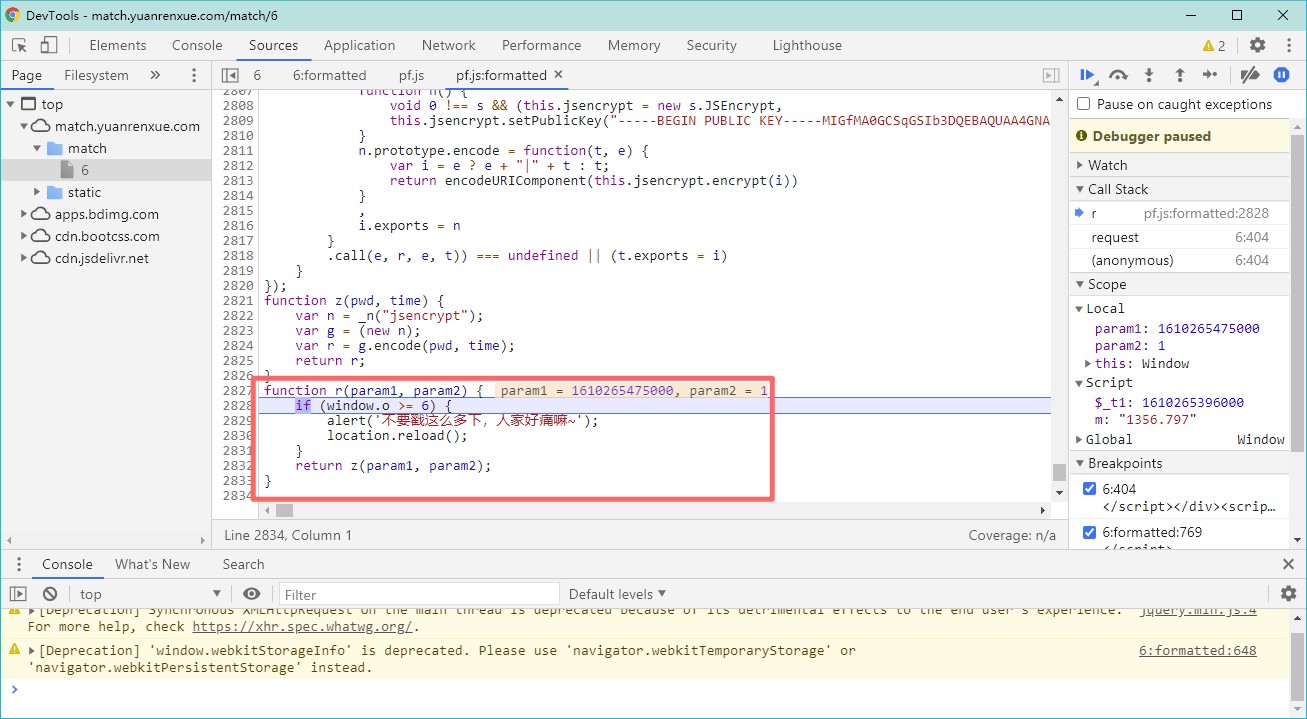This screenshot has width=1307, height=719.
Task: Collapse the match folder
Action: pos(38,148)
